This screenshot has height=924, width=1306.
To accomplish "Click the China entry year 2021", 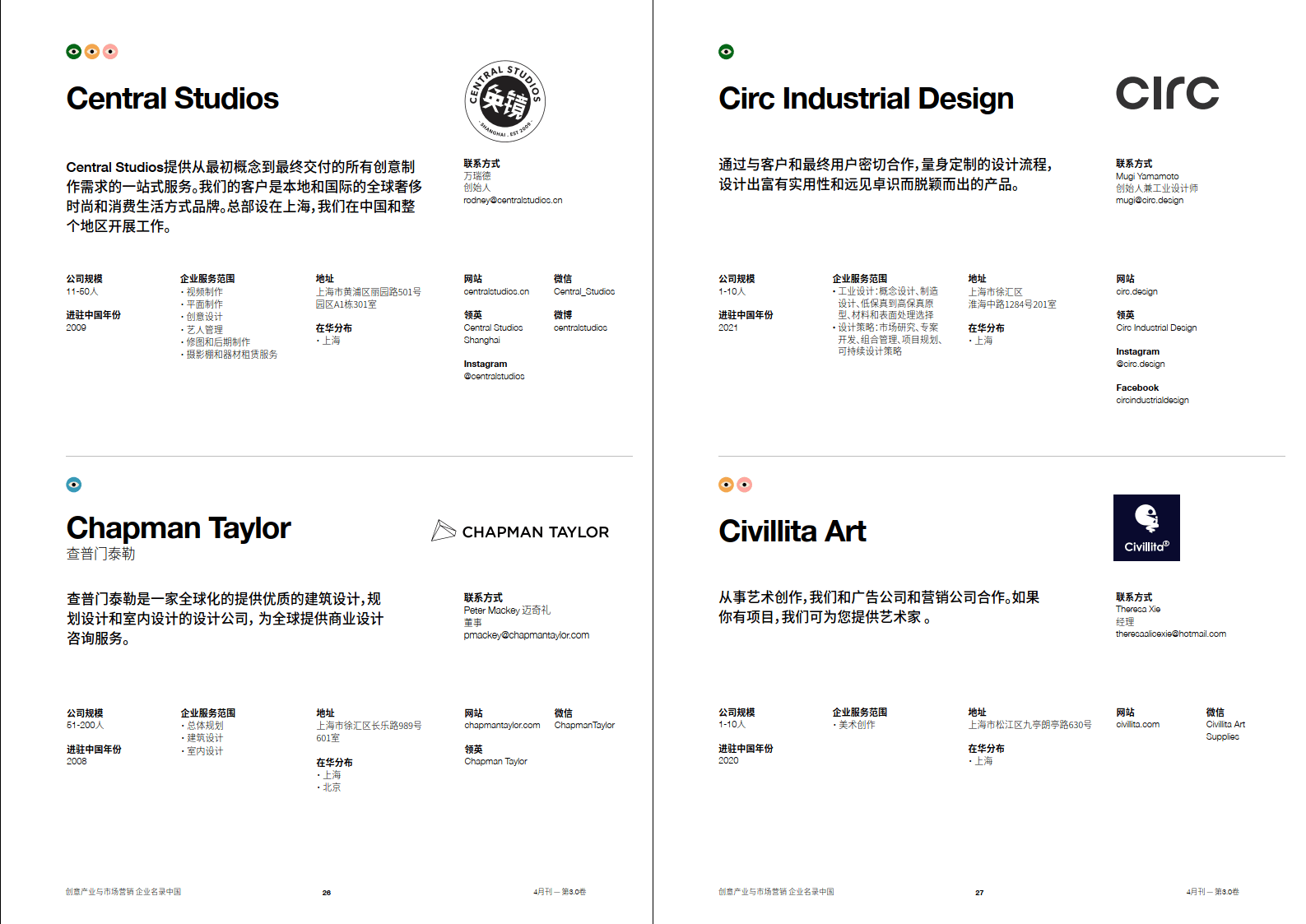I will click(x=728, y=327).
